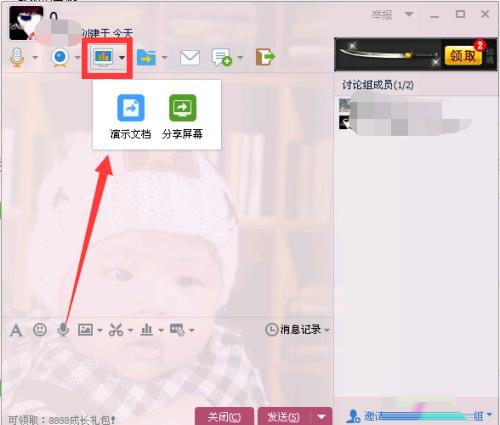Screen dimensions: 500x425
Task: Expand the send file dropdown arrow
Action: [164, 58]
